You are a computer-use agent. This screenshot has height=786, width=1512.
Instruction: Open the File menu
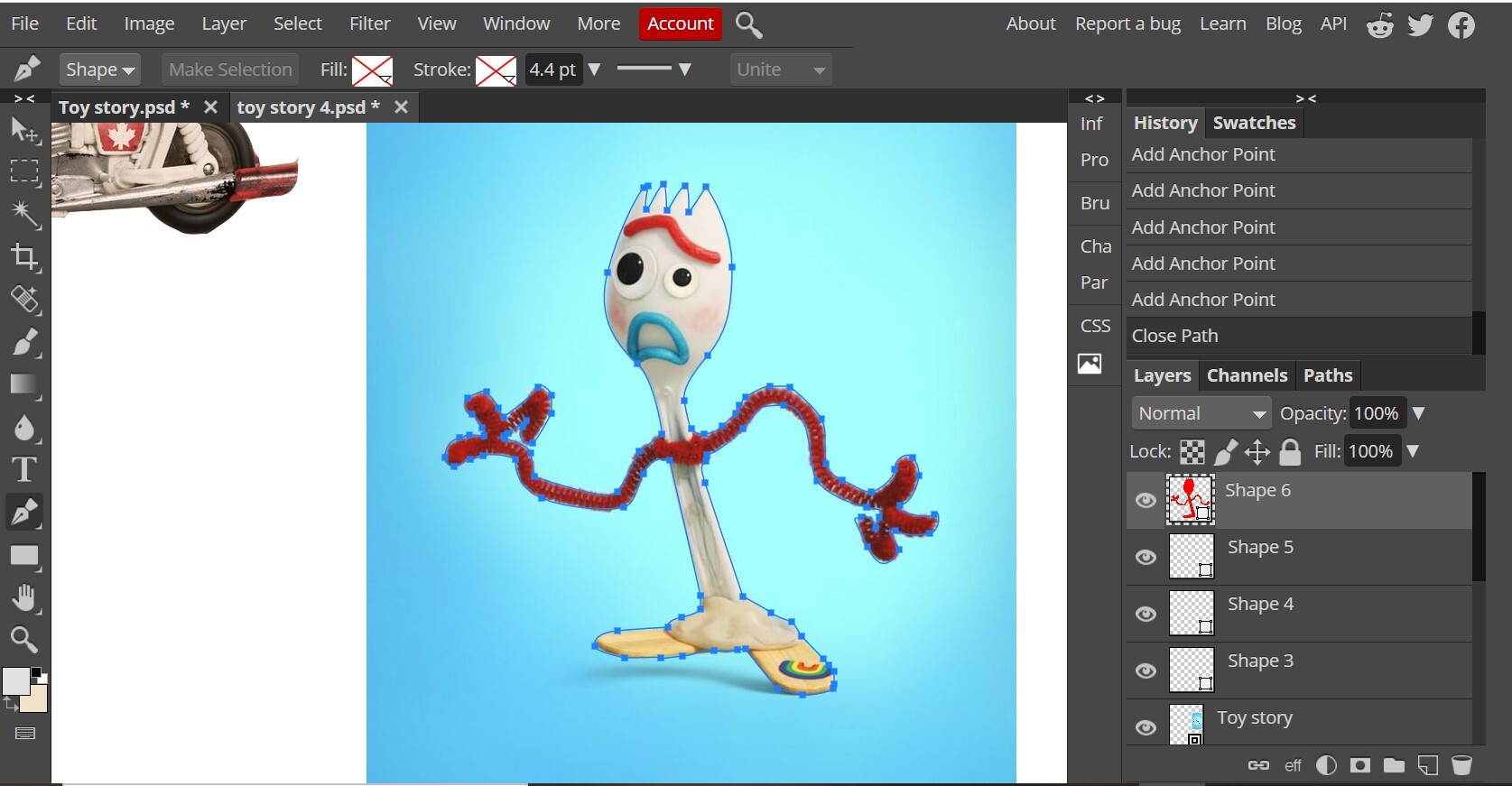[24, 23]
